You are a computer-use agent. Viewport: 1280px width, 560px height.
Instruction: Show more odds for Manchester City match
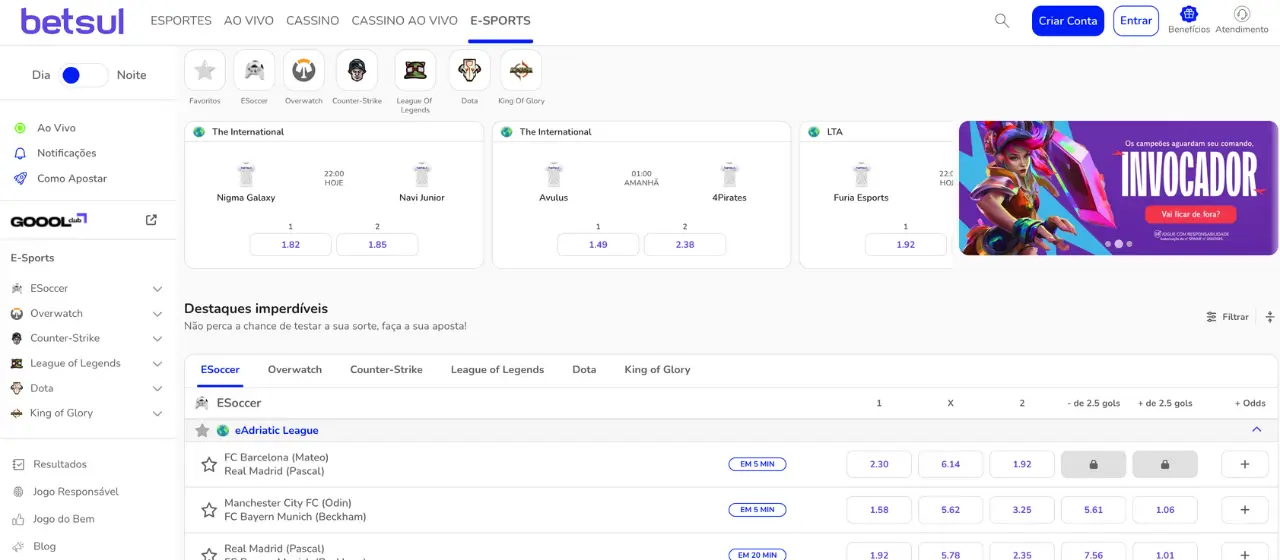[x=1245, y=510]
